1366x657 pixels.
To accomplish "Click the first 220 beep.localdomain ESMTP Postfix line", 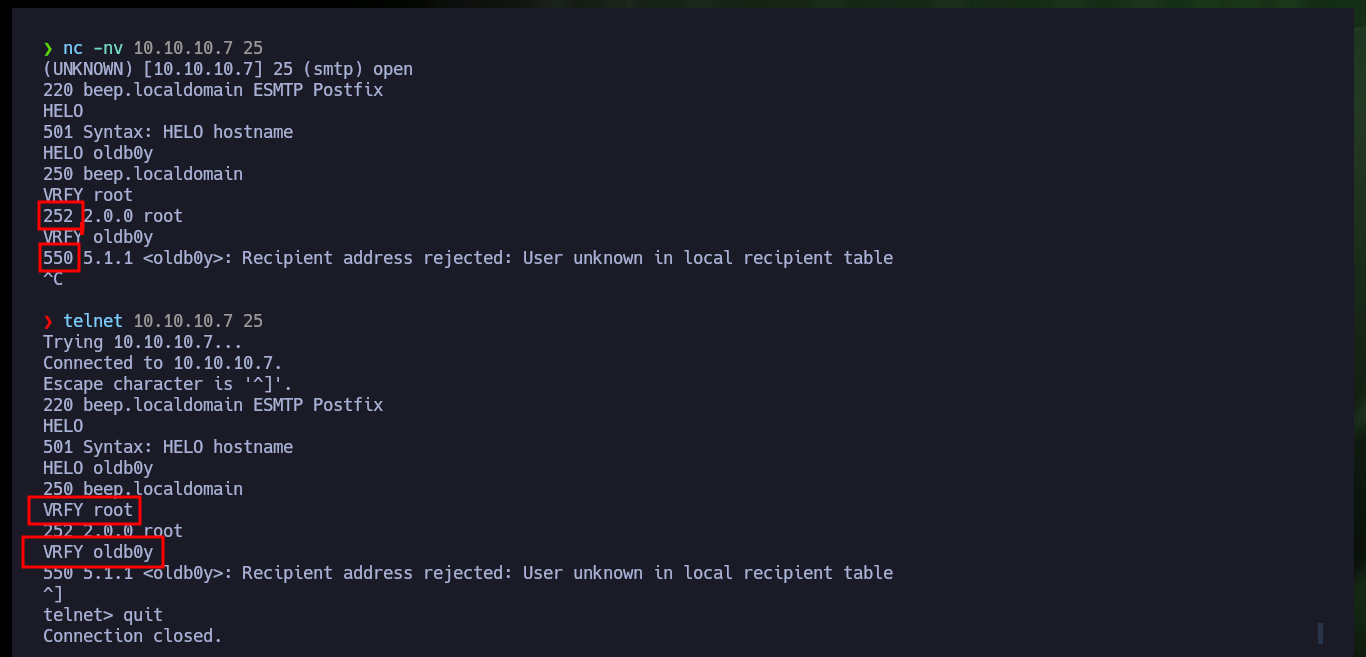I will (213, 90).
